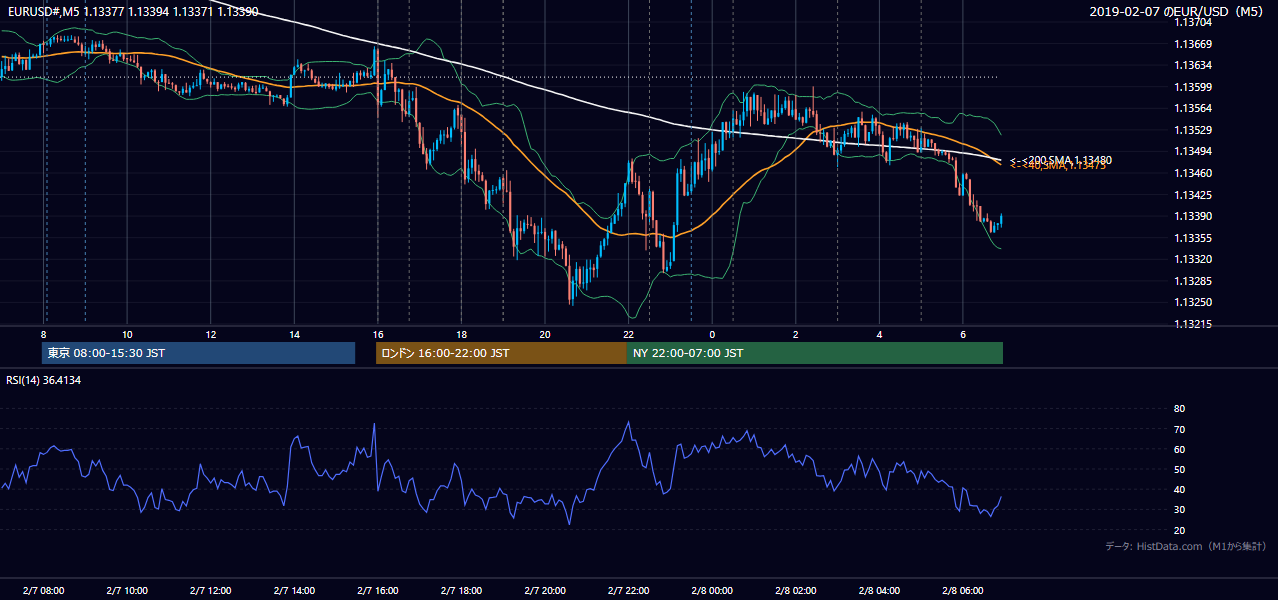
Task: Click RSI scale value 60
Action: 1180,449
